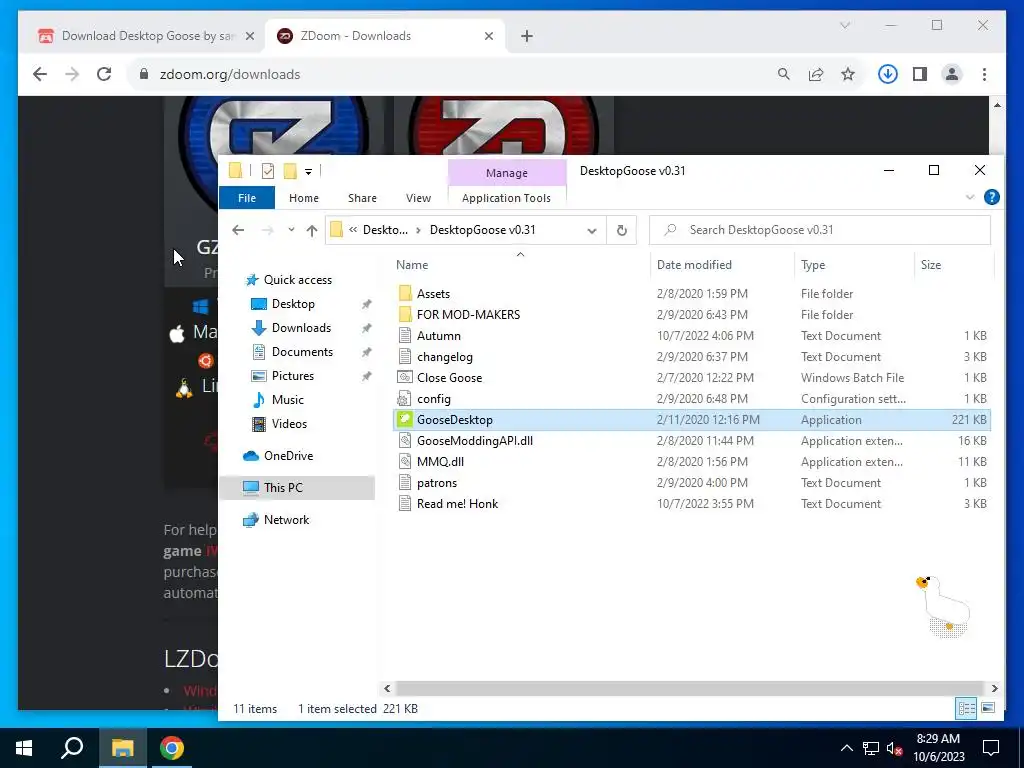The height and width of the screenshot is (768, 1024).
Task: Click the Properties quick access toolbar icon
Action: pyautogui.click(x=268, y=171)
